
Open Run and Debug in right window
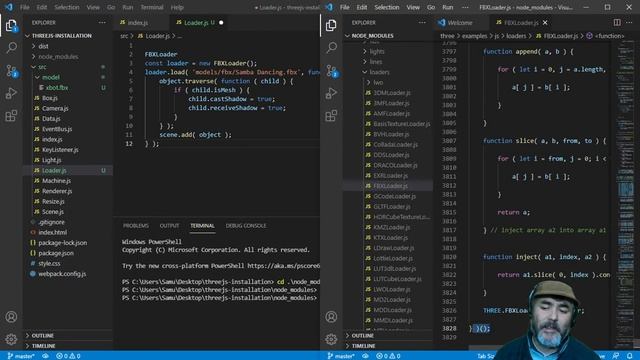[x=331, y=93]
